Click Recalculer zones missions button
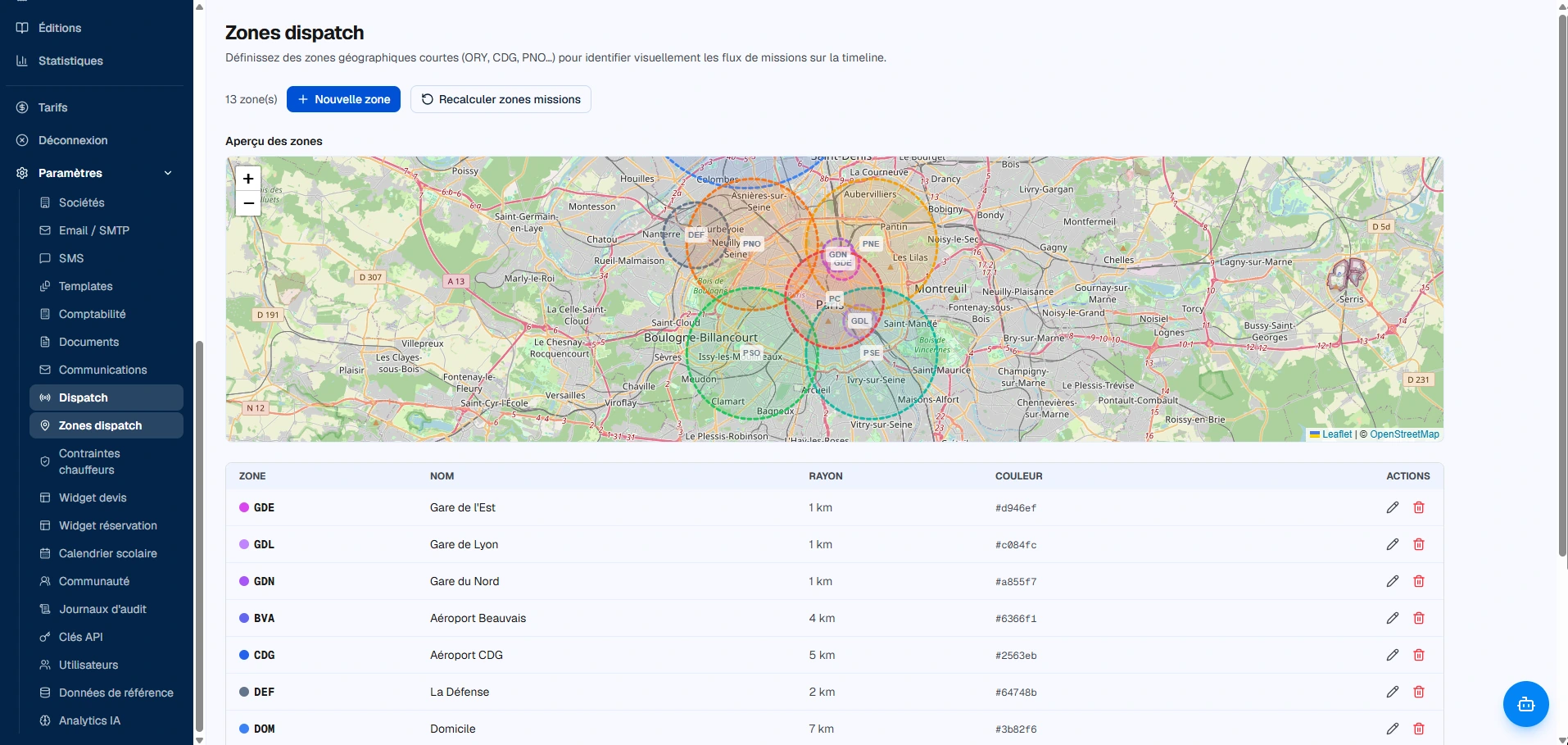The image size is (1568, 745). (x=501, y=99)
